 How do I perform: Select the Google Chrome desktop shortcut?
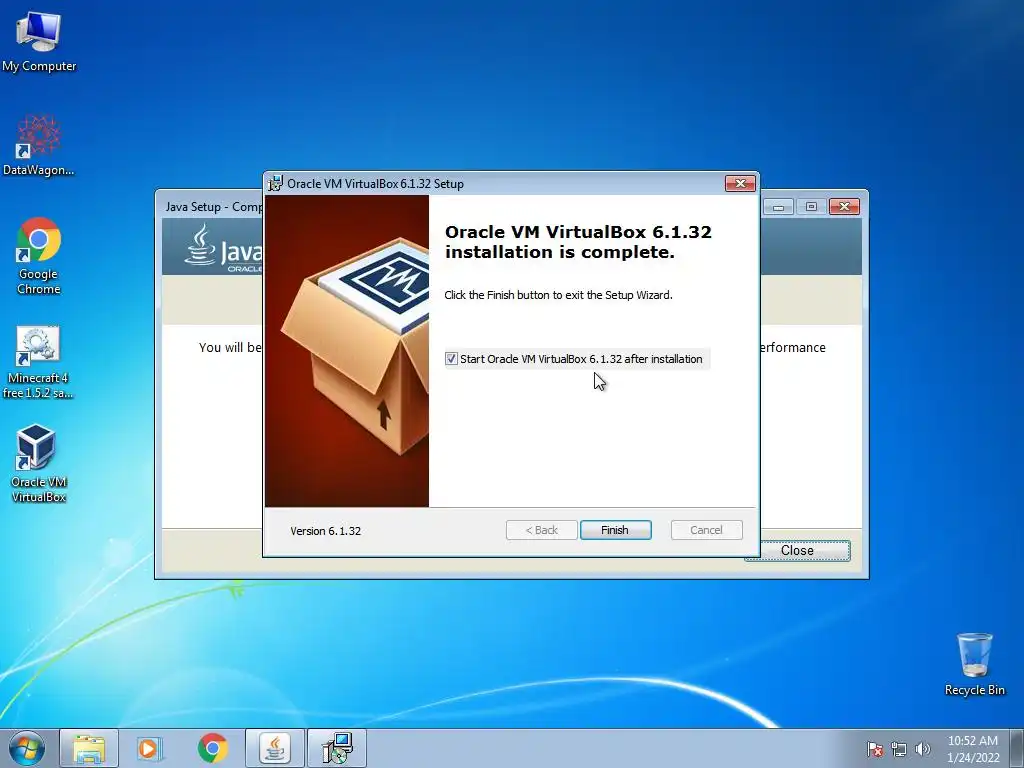[x=39, y=257]
